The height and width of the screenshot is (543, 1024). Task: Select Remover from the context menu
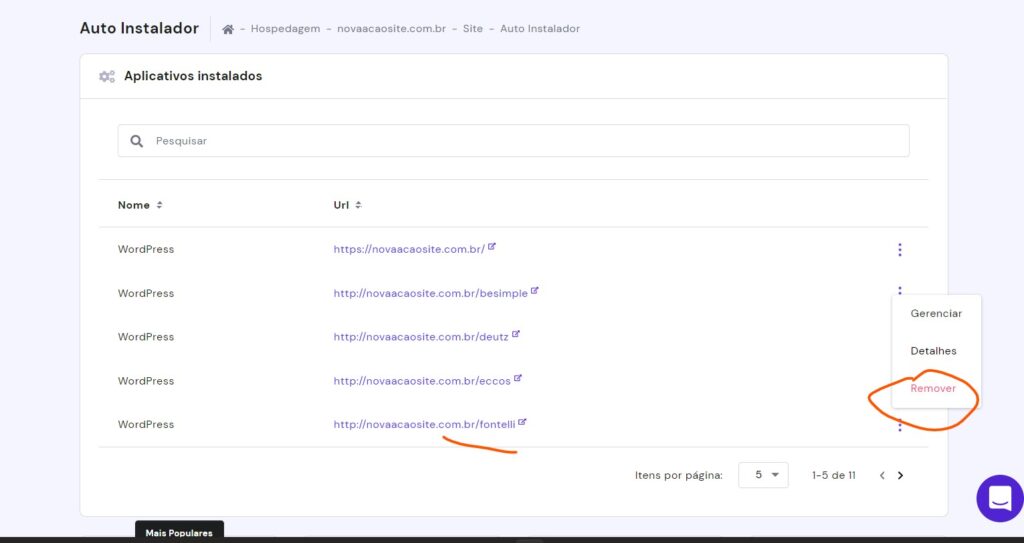[933, 388]
